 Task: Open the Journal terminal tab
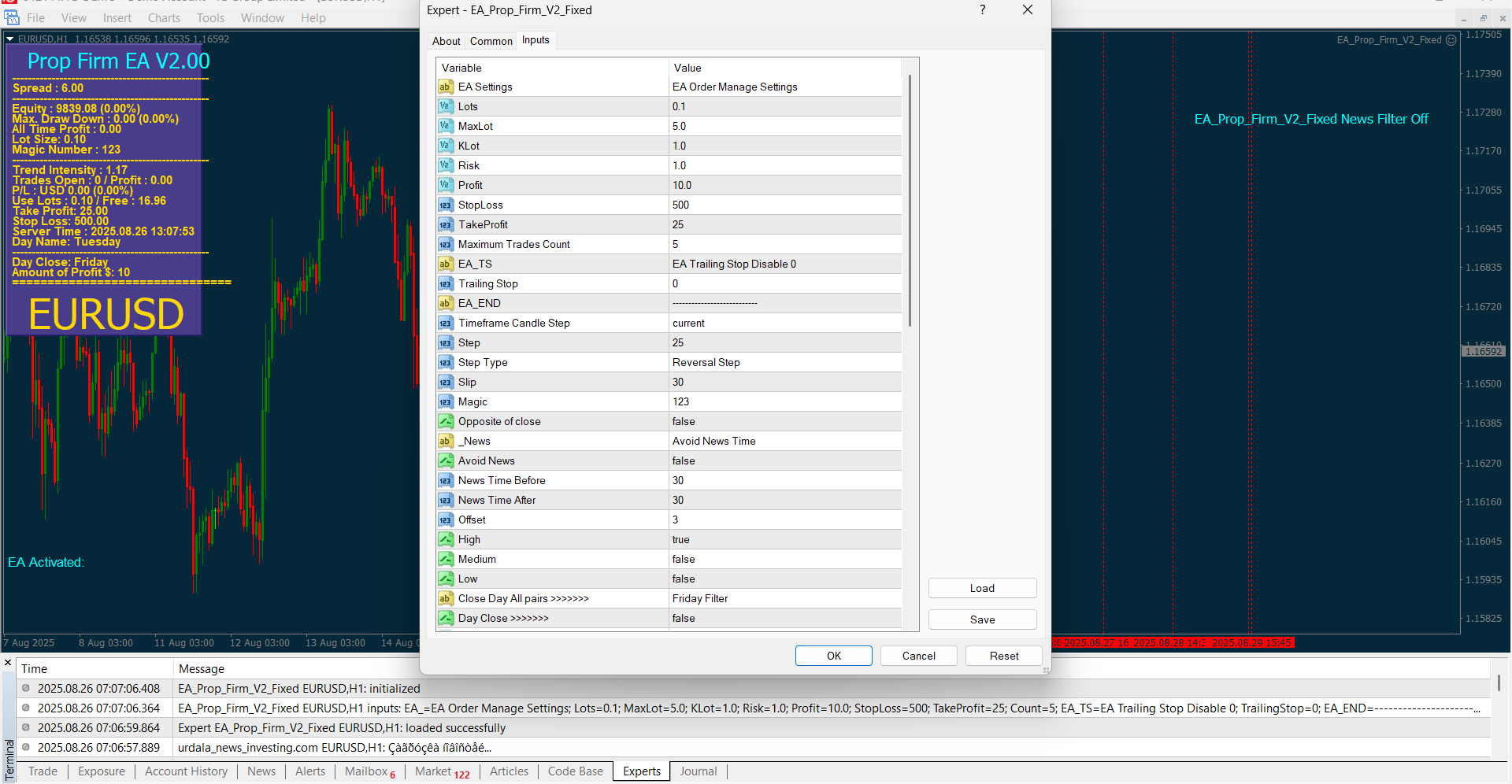698,771
